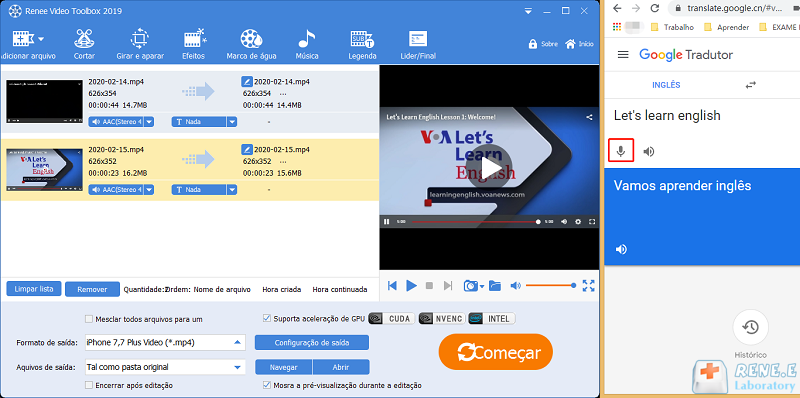Click the Remover button
The height and width of the screenshot is (398, 800).
[x=92, y=289]
